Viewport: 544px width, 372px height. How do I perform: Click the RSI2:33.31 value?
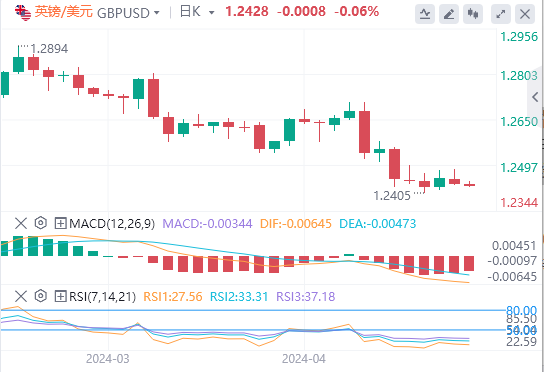tap(239, 297)
